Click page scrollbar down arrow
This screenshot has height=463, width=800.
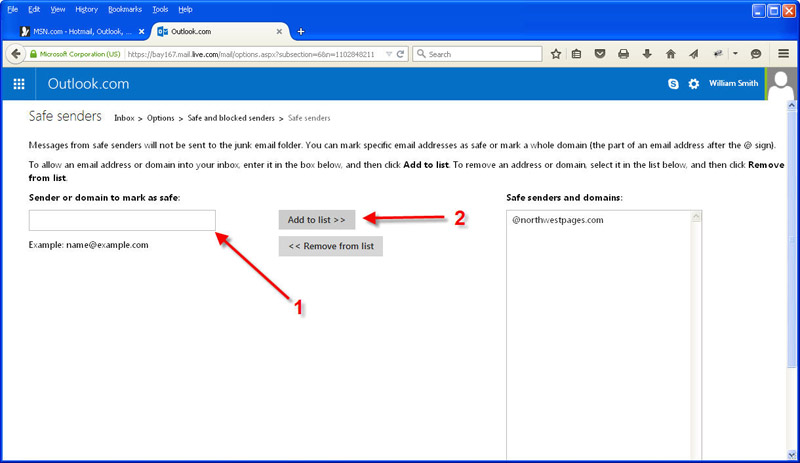791,455
